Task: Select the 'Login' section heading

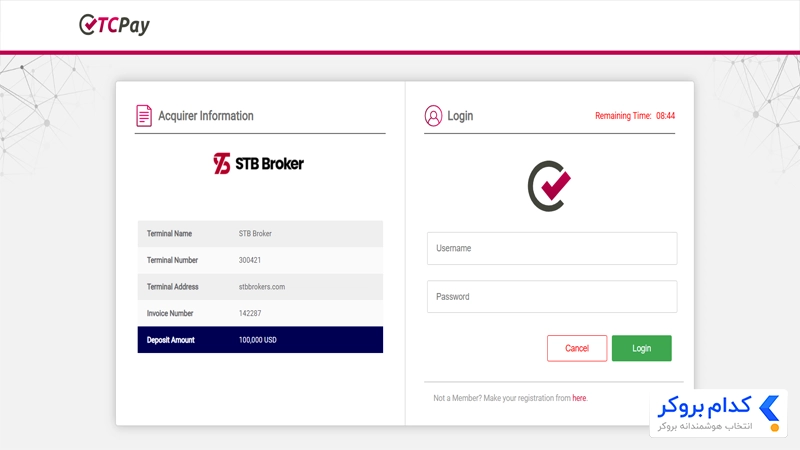Action: pos(460,116)
